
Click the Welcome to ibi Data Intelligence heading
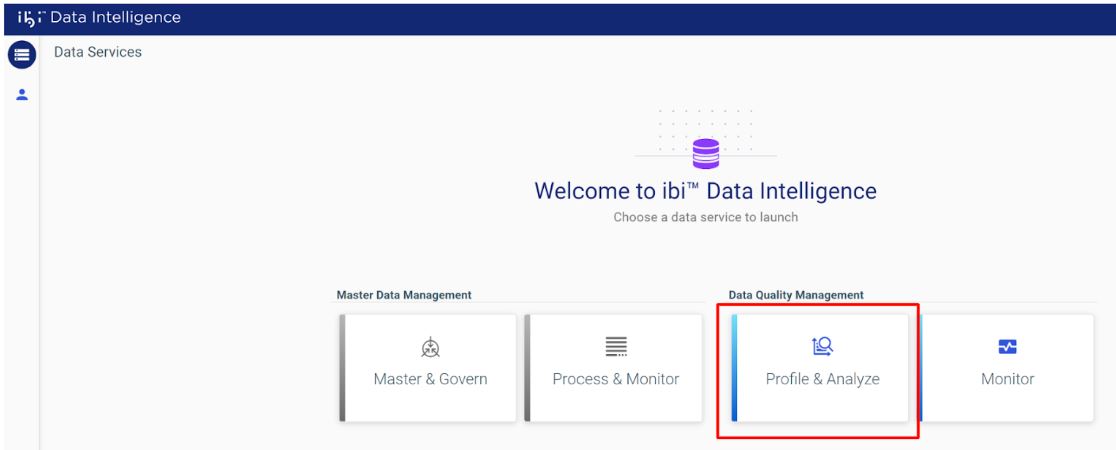pos(705,191)
